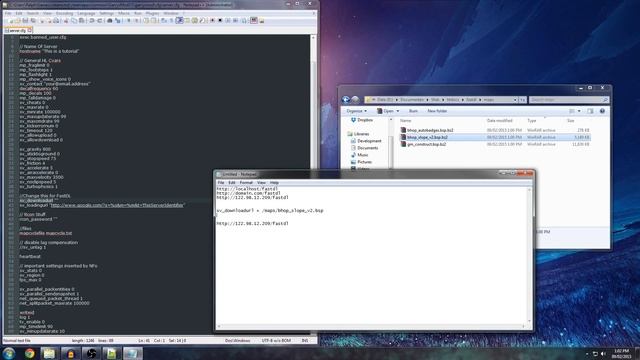Image resolution: width=640 pixels, height=360 pixels.
Task: Close the server.cfg tab using its X
Action: click(x=30, y=30)
